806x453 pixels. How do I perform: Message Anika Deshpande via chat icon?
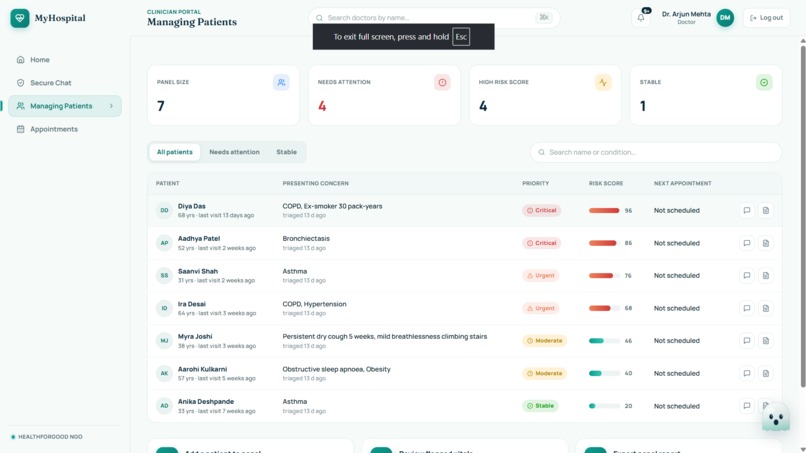[747, 406]
